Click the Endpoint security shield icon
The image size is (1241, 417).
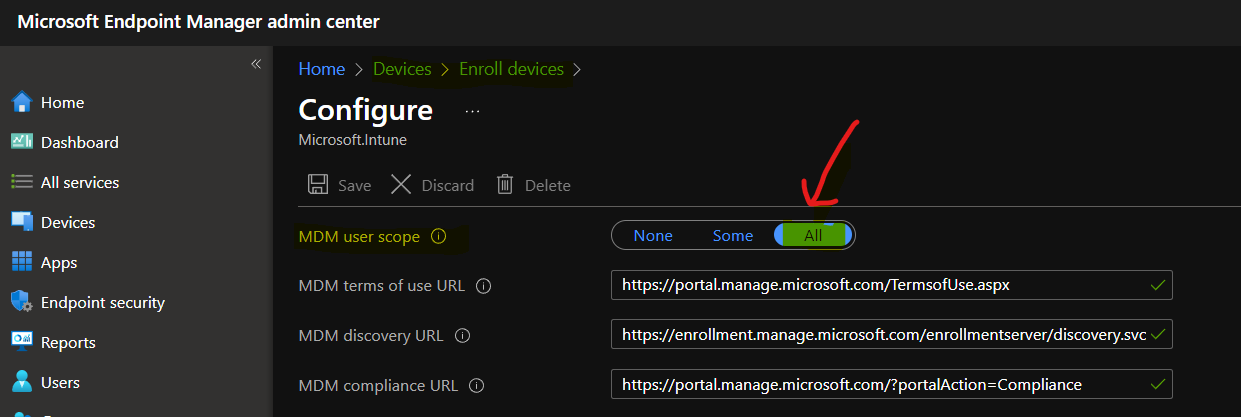click(22, 302)
